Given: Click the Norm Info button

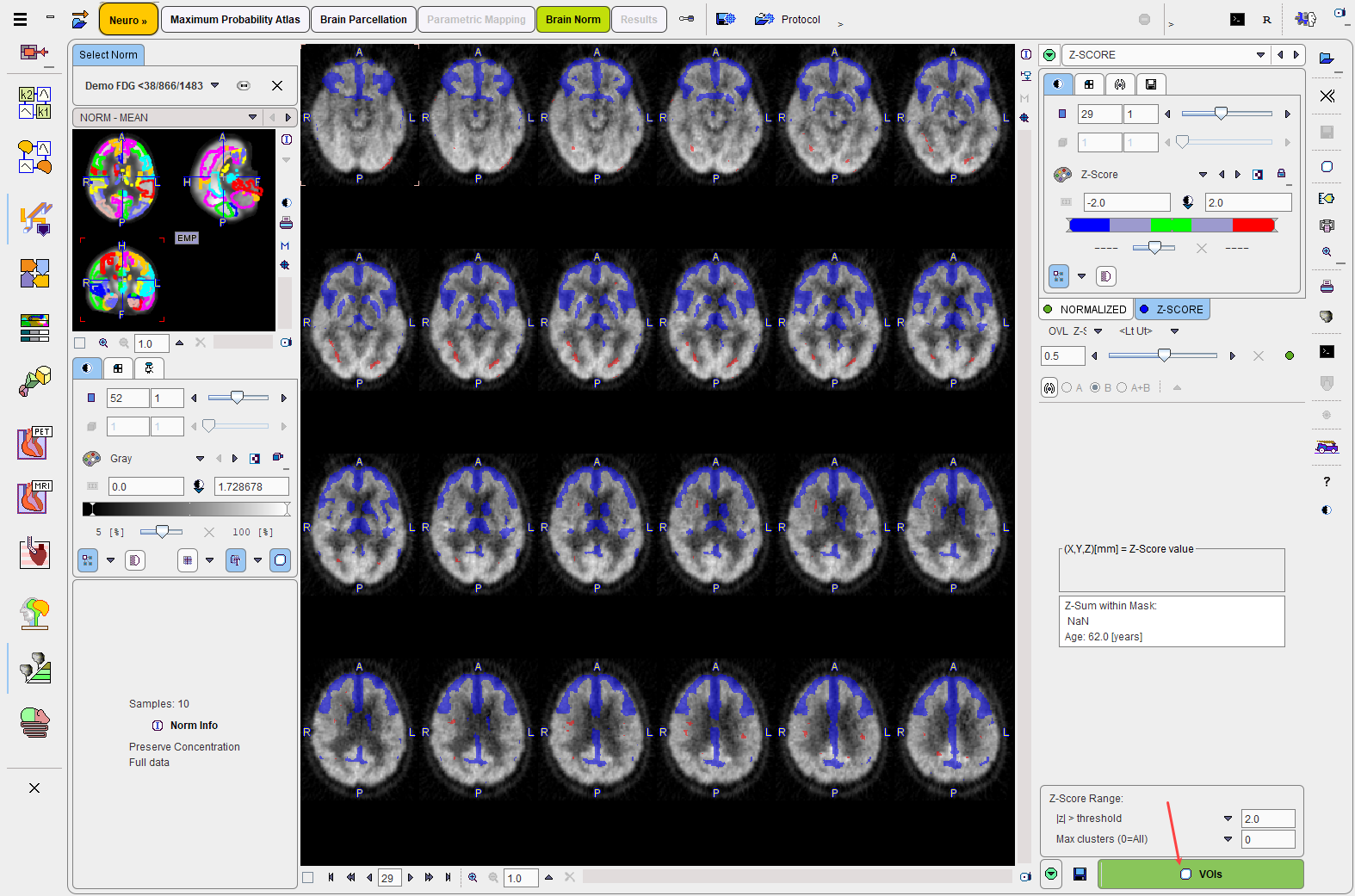Looking at the screenshot, I should point(185,726).
